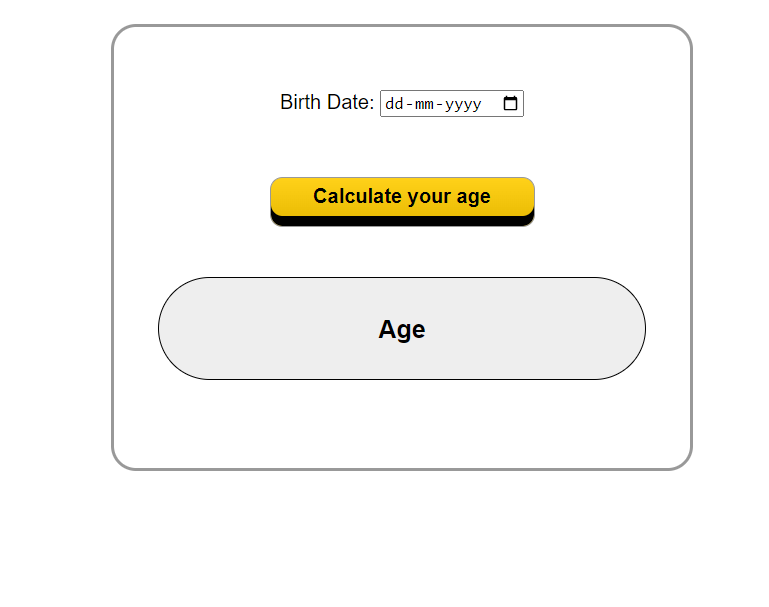This screenshot has height=607, width=769.
Task: Click the year placeholder in date field
Action: pos(462,104)
